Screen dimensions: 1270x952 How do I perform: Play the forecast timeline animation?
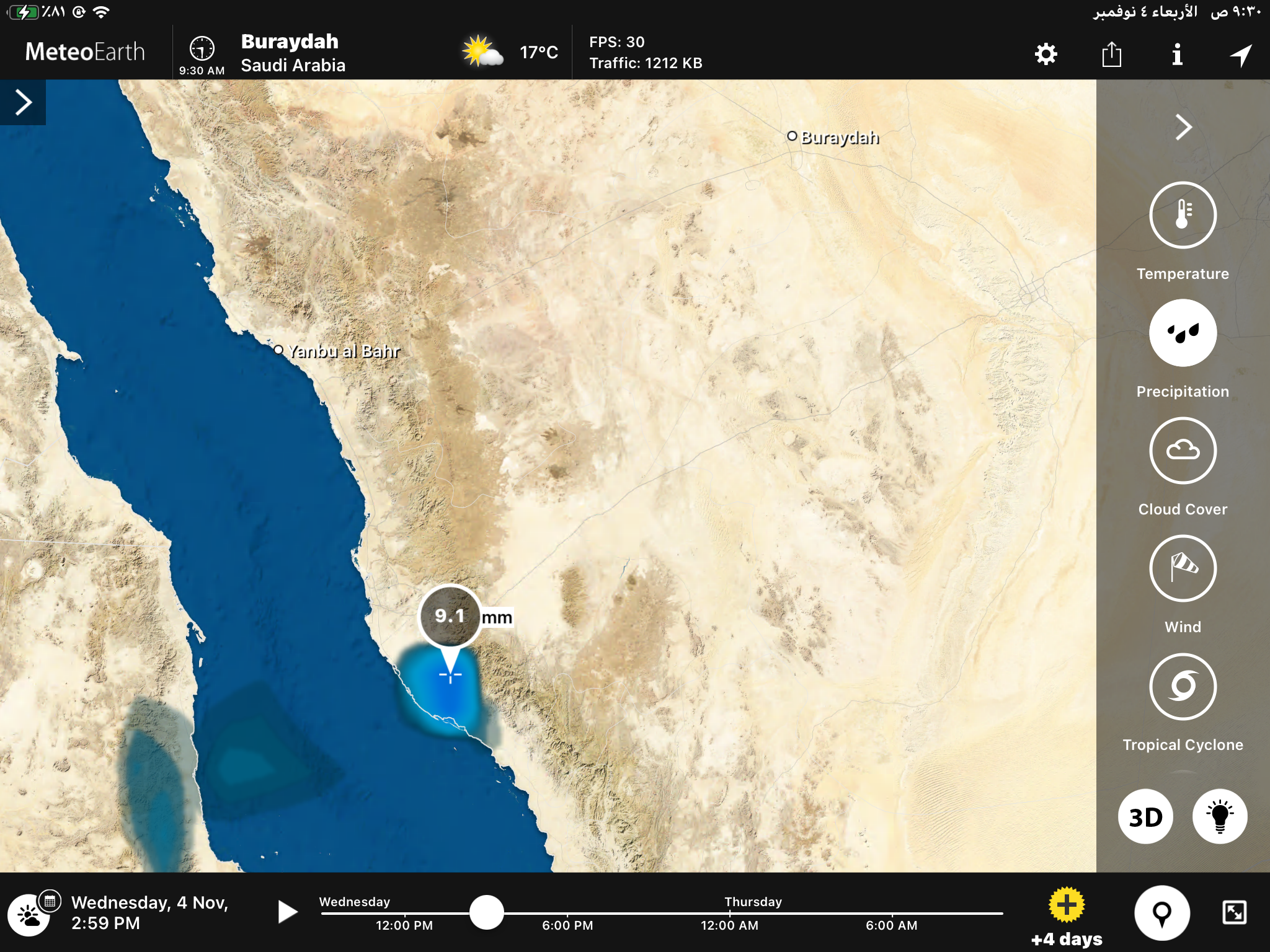pos(287,912)
